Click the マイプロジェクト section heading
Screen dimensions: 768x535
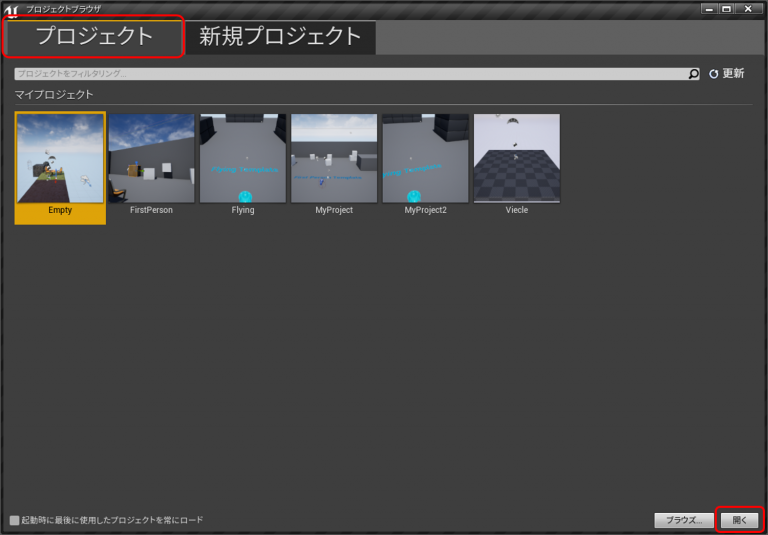54,94
